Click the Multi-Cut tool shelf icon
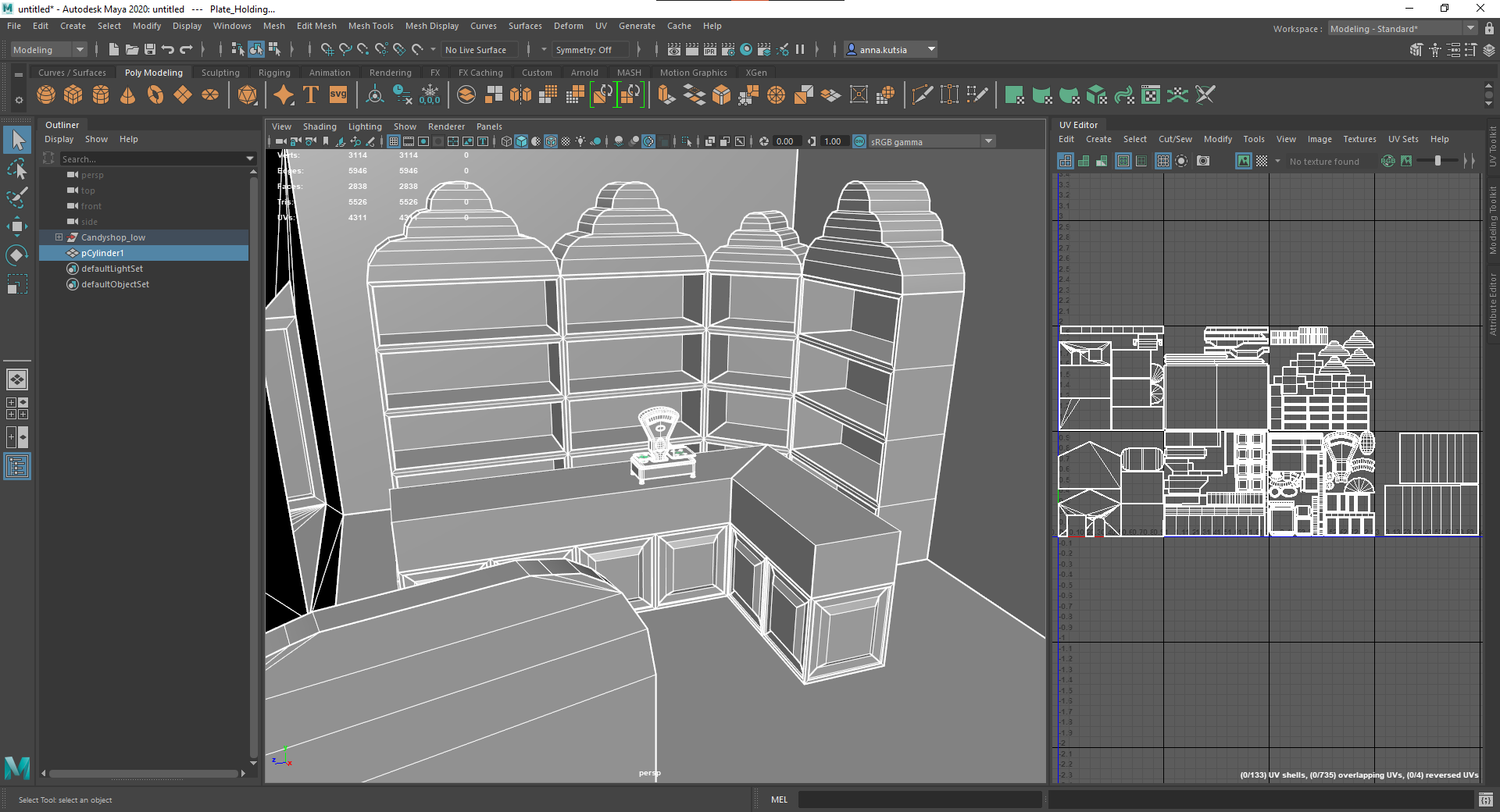 click(x=922, y=95)
